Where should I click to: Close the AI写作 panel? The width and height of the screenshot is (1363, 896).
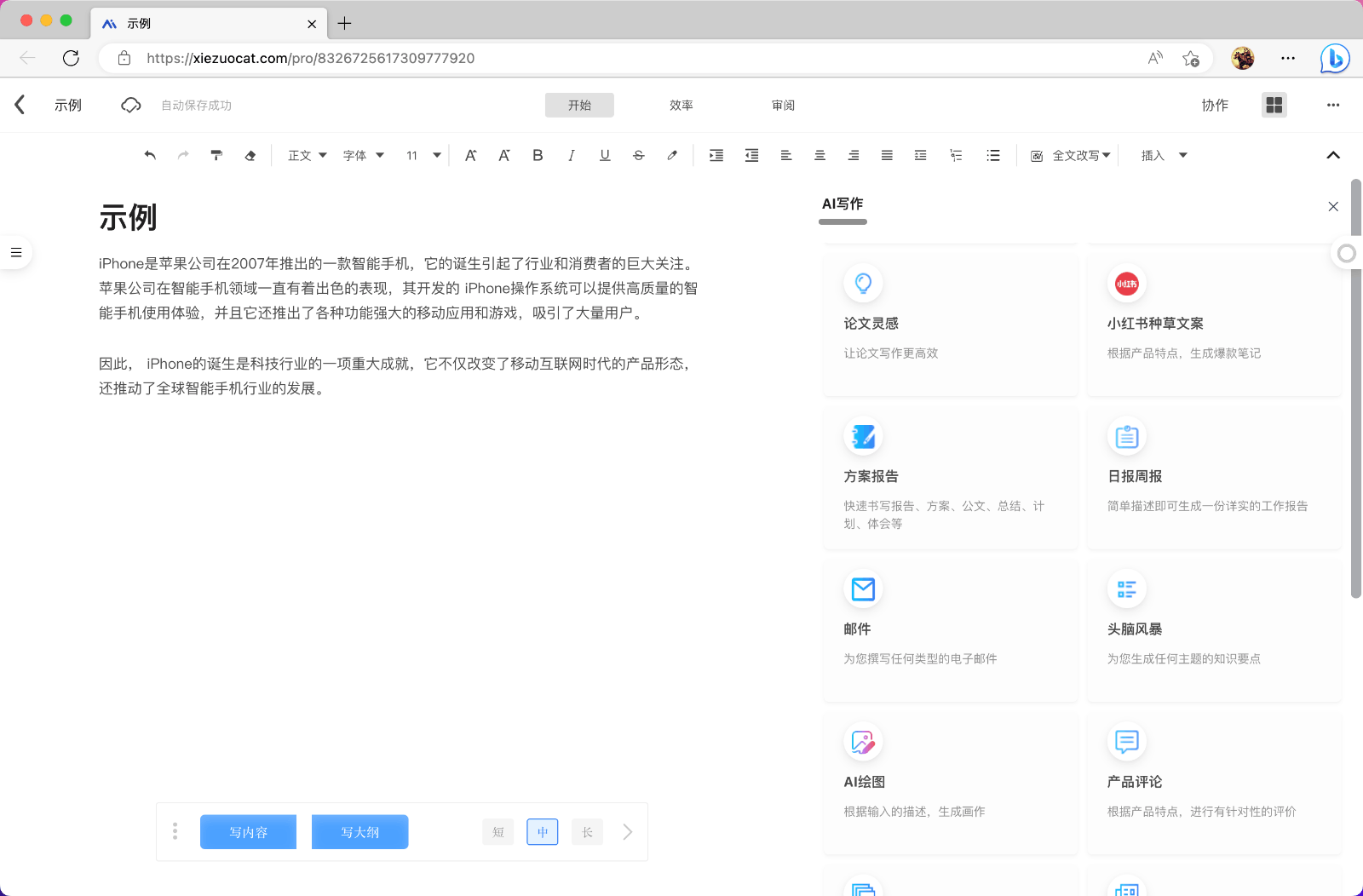tap(1333, 206)
